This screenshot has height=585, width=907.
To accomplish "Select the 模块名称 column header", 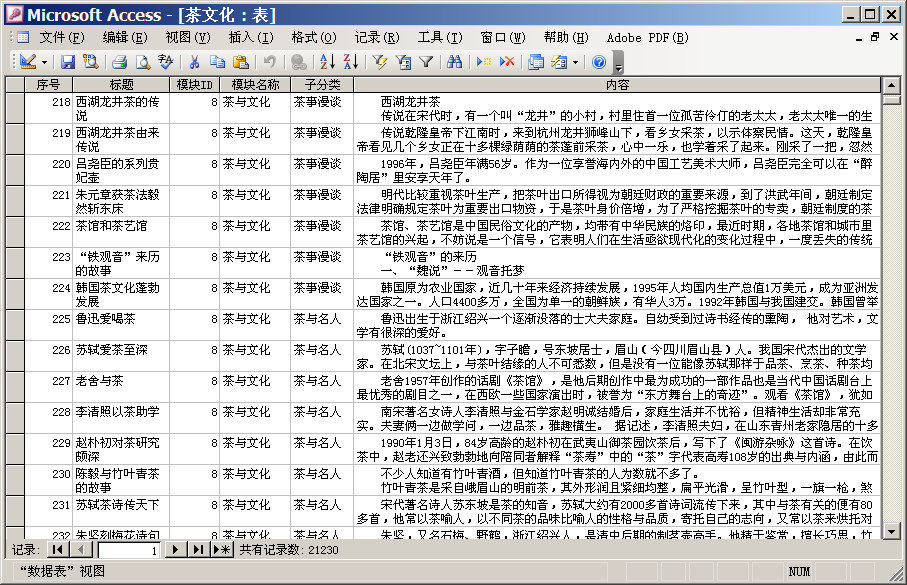I will (255, 84).
